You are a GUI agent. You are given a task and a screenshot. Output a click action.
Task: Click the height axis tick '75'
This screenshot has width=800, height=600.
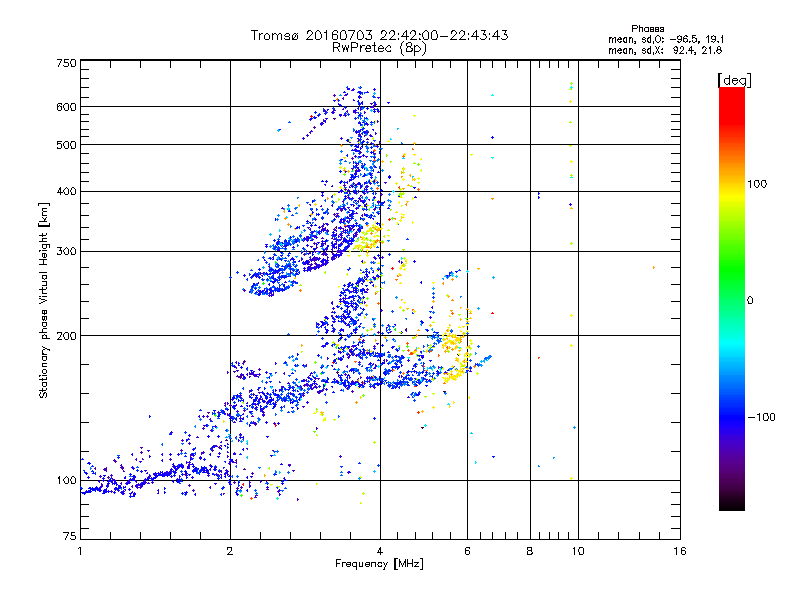click(x=70, y=536)
